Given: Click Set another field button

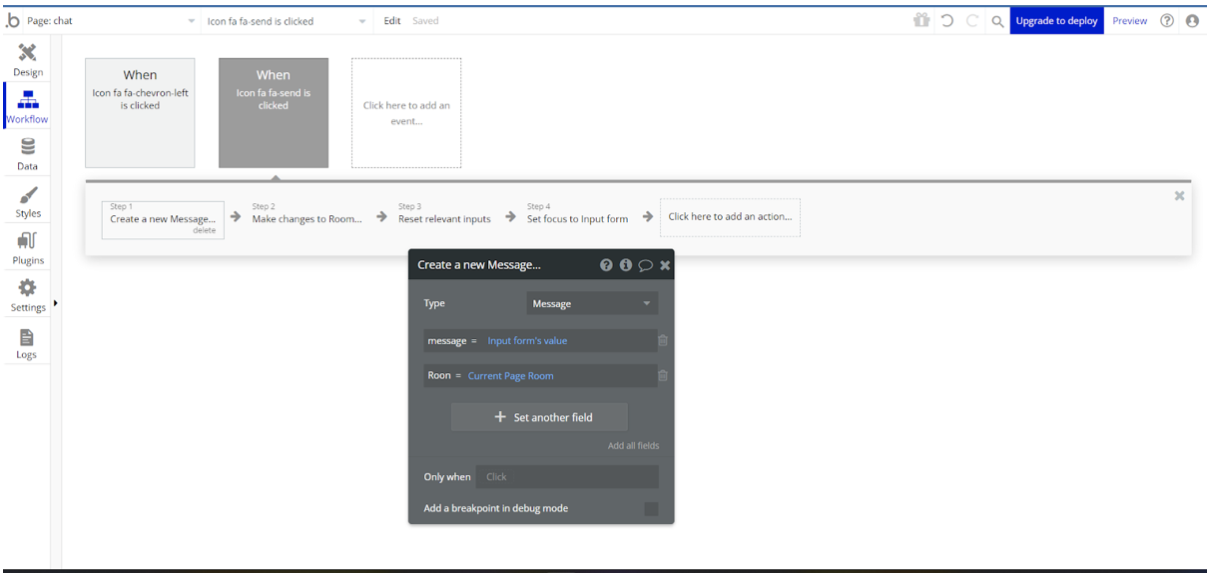Looking at the screenshot, I should [x=539, y=417].
